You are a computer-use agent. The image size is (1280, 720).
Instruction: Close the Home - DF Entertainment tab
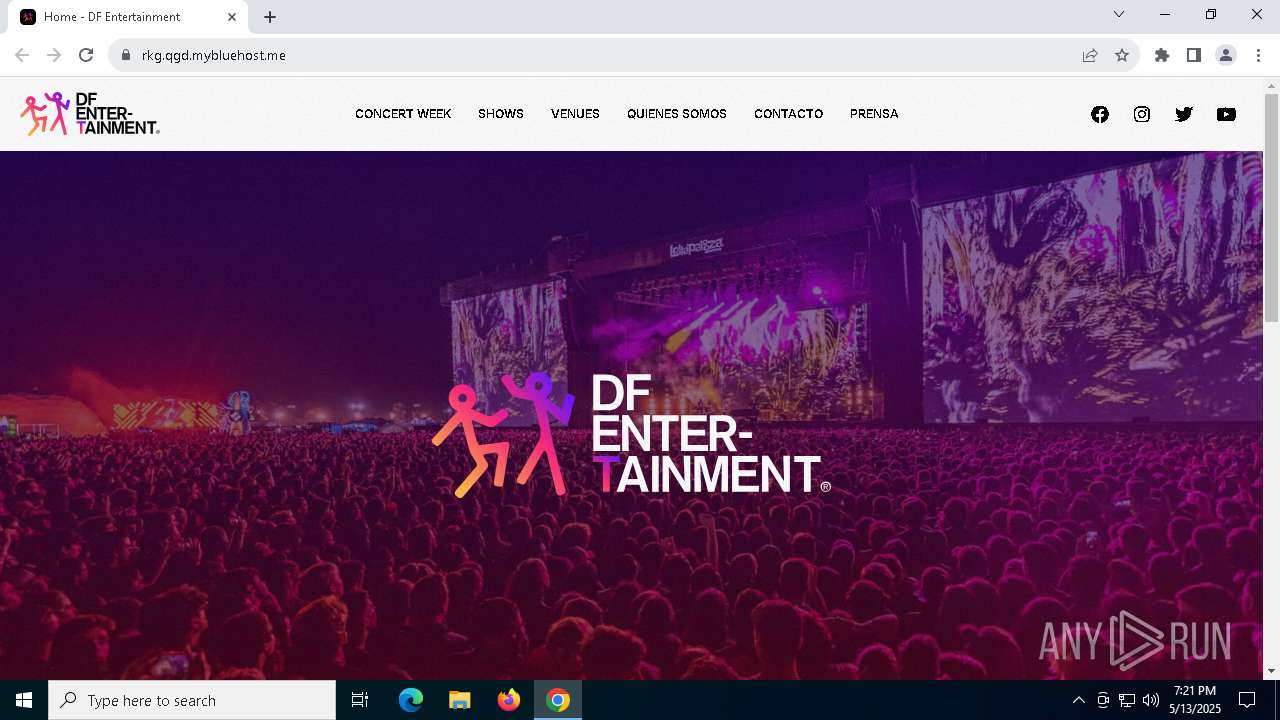point(232,17)
